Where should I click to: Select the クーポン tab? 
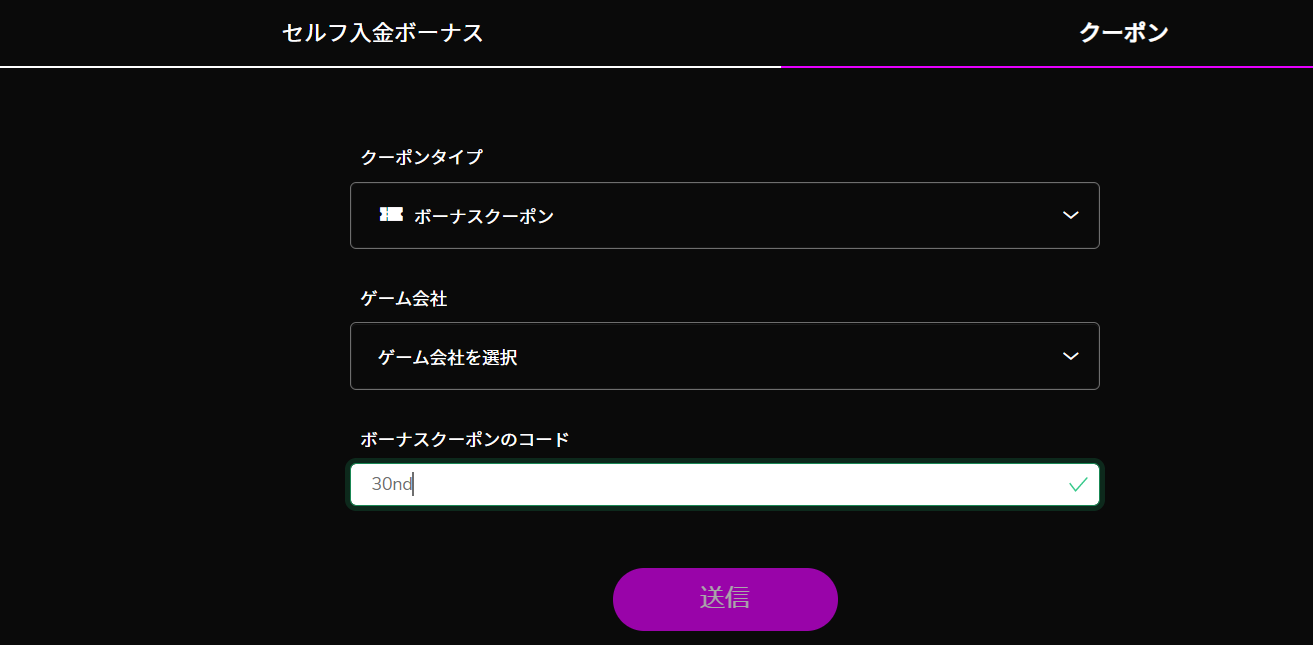[x=1124, y=33]
